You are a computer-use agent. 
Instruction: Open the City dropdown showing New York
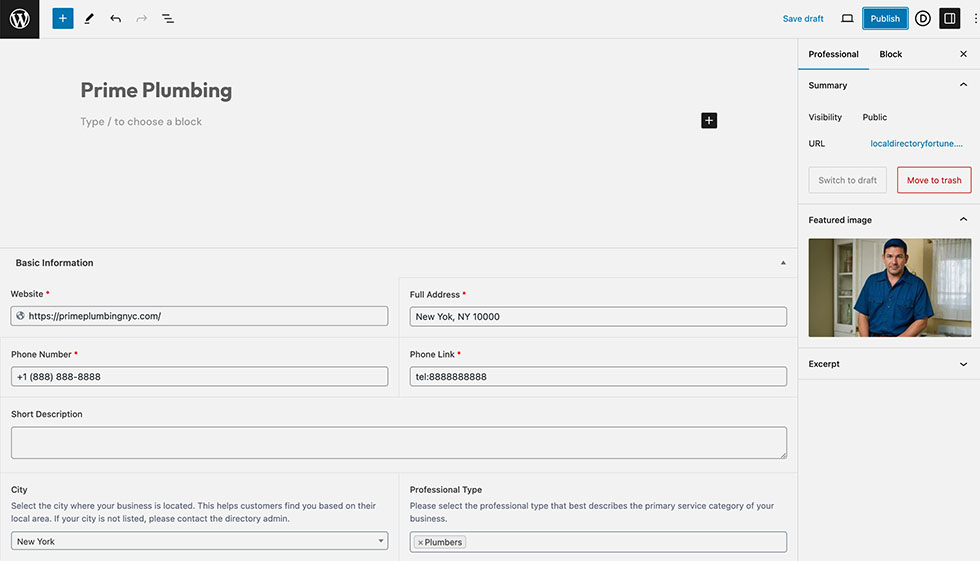pos(199,542)
